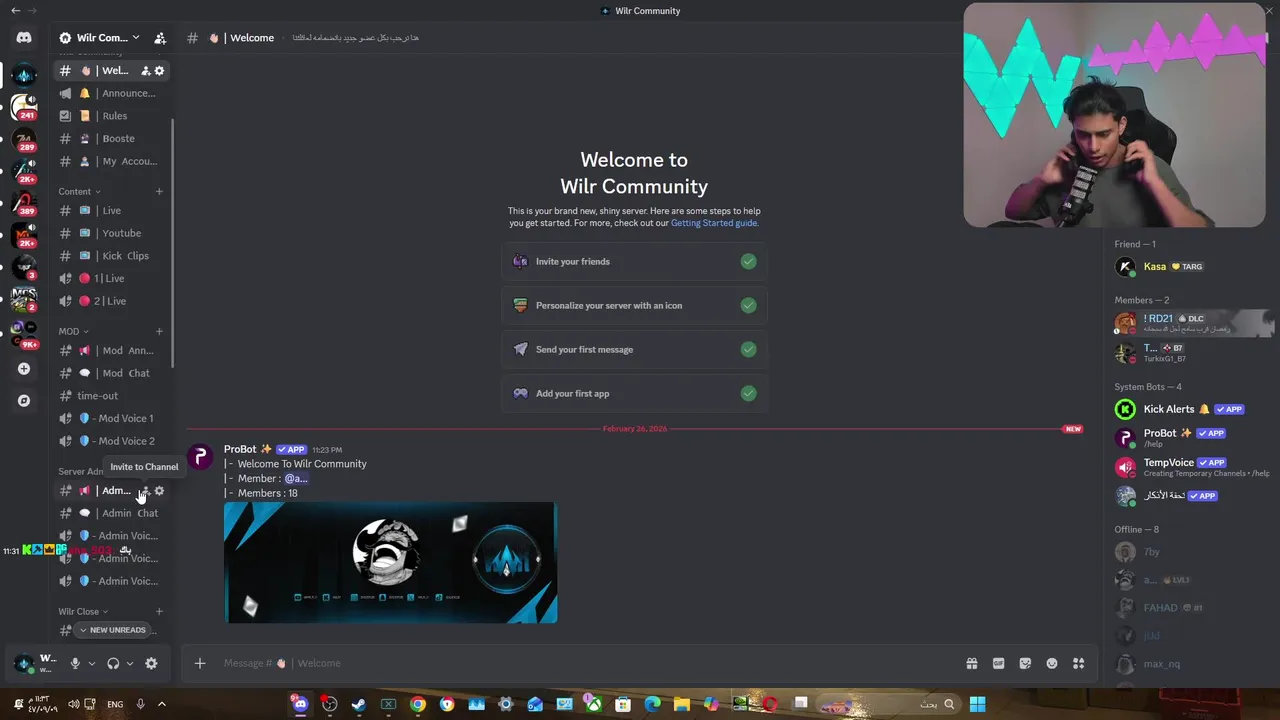1280x720 pixels.
Task: Add channel to MOD category
Action: (159, 331)
